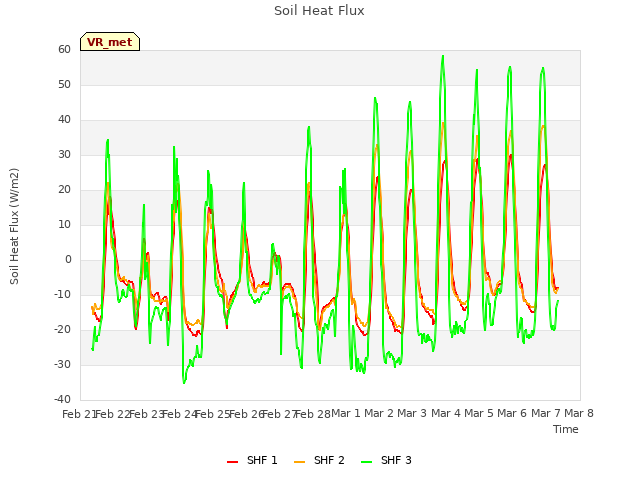Click the Mar 7 x-axis tick label
This screenshot has height=480, width=640.
[x=546, y=413]
